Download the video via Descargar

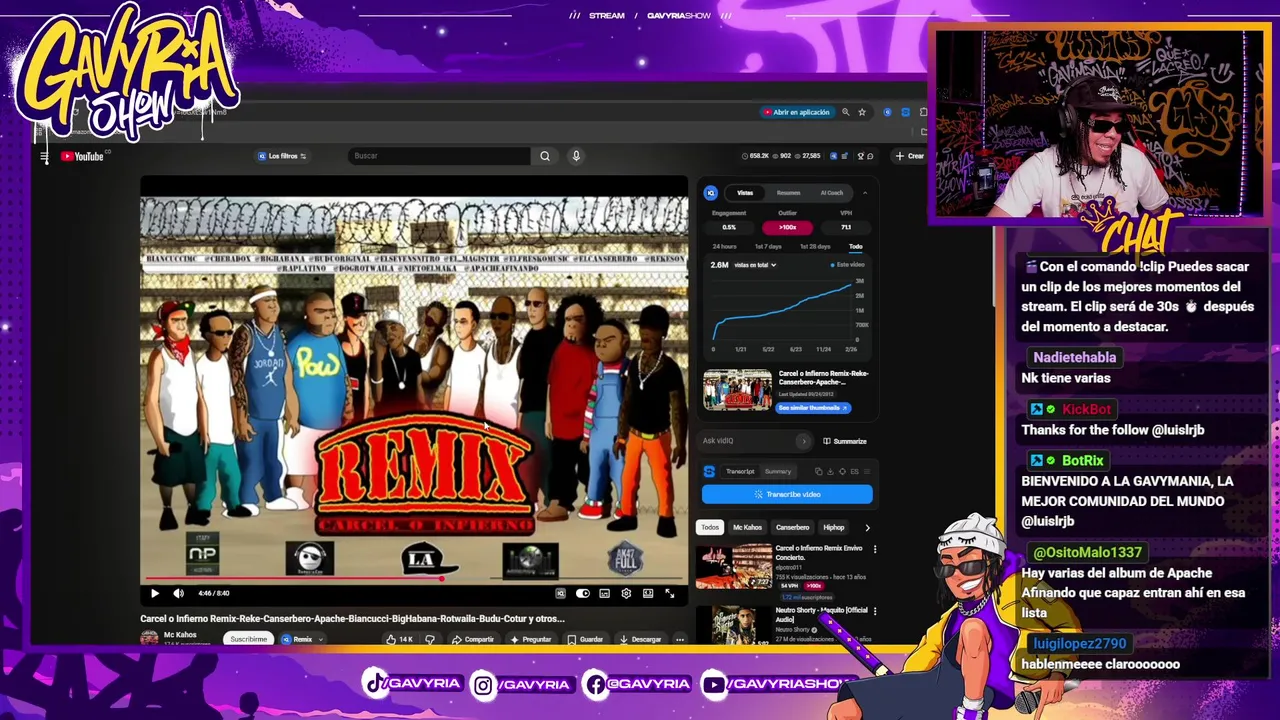pos(640,639)
